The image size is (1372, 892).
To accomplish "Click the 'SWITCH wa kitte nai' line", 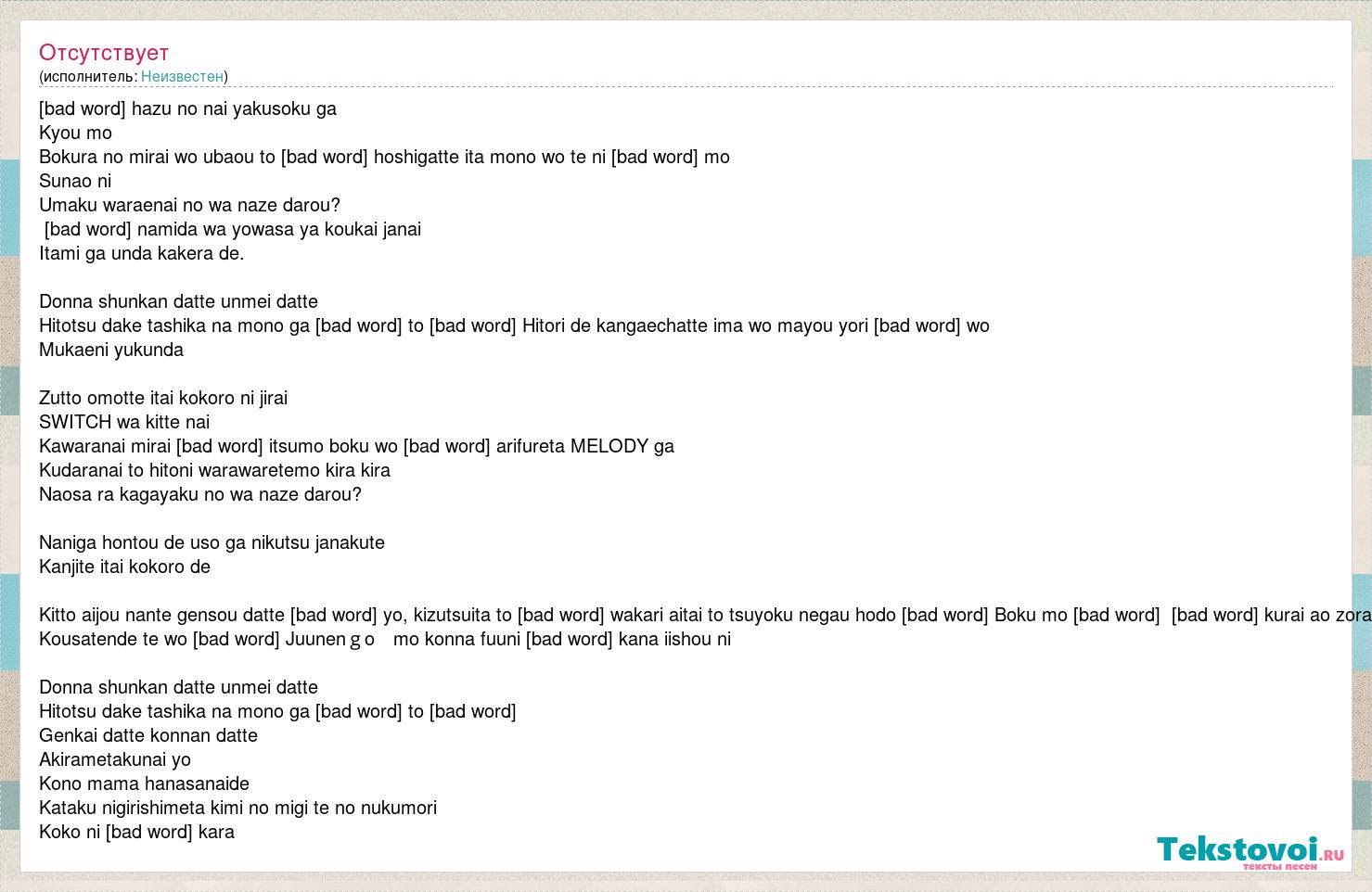I will 124,422.
